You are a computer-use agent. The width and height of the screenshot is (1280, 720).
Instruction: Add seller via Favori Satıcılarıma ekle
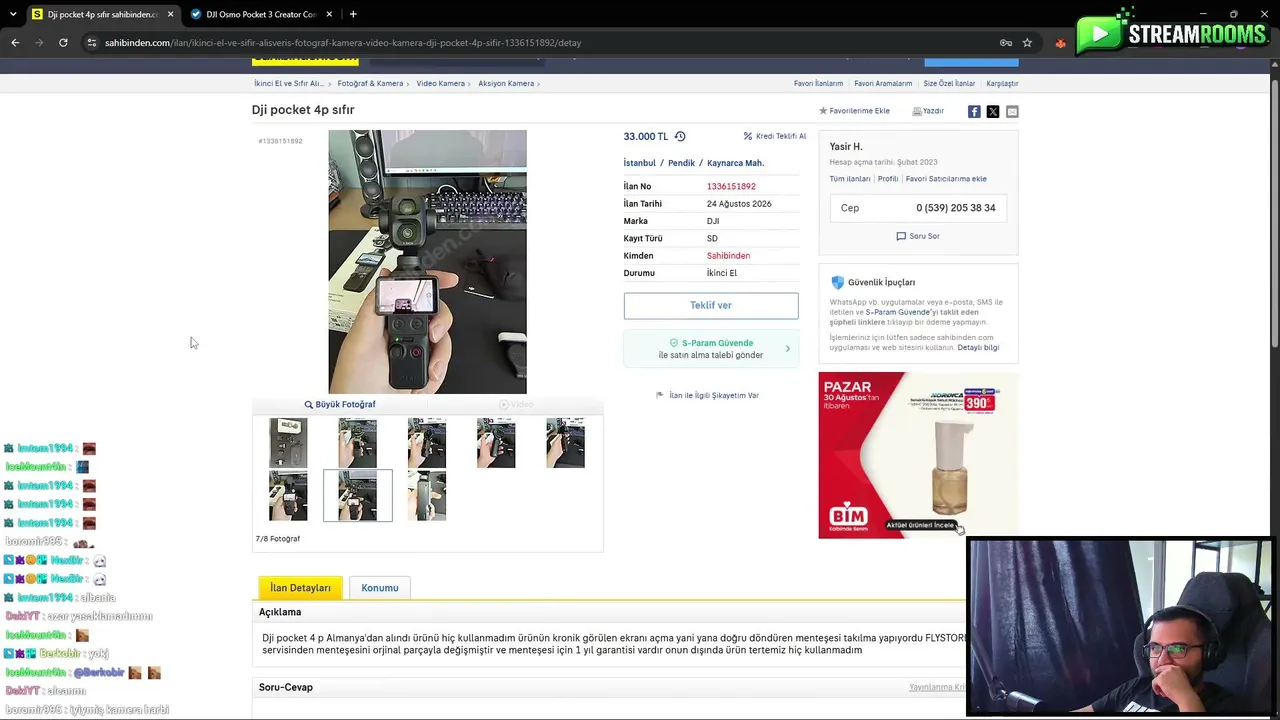(x=946, y=179)
